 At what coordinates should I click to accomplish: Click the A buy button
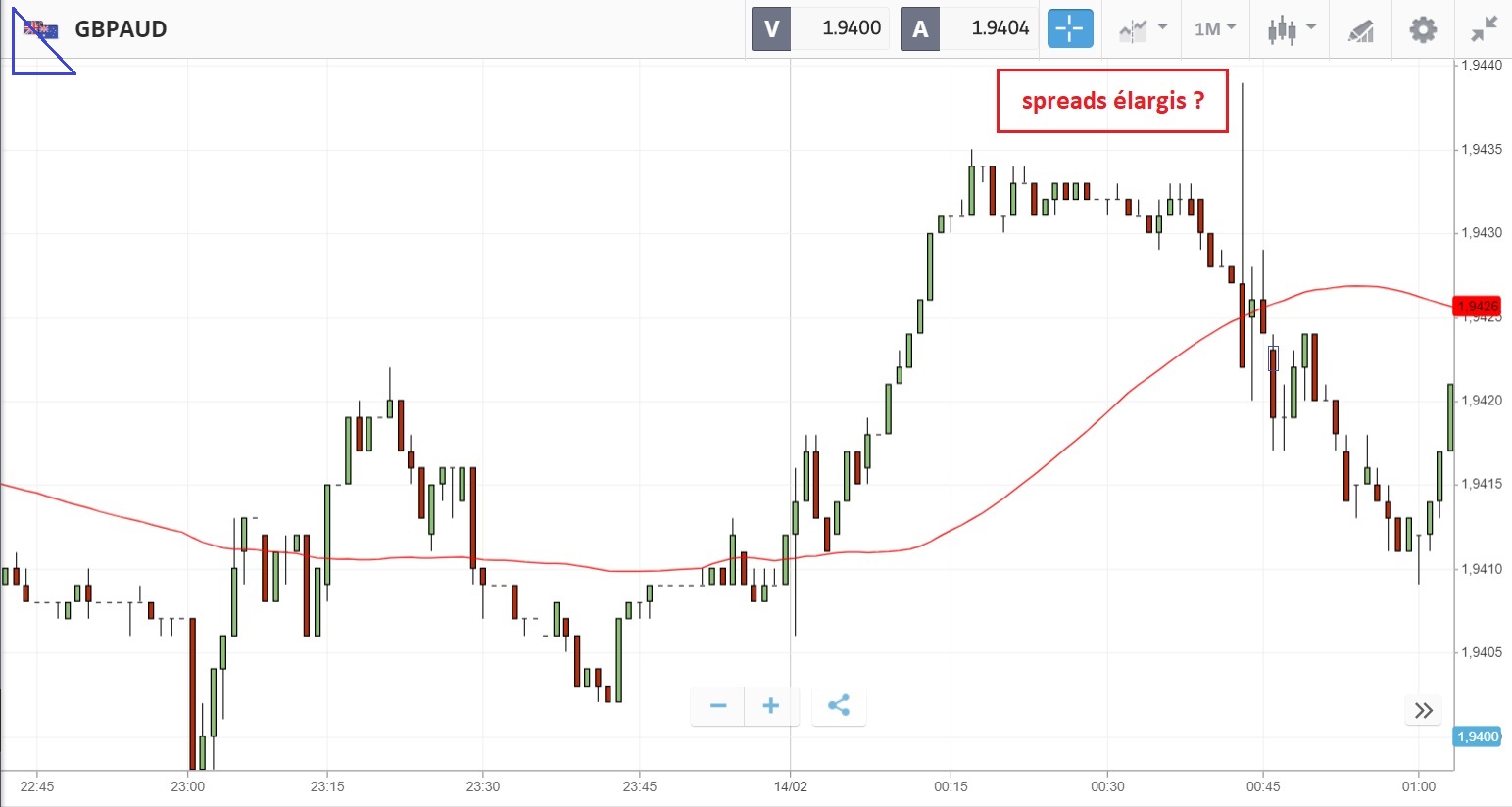pos(919,28)
